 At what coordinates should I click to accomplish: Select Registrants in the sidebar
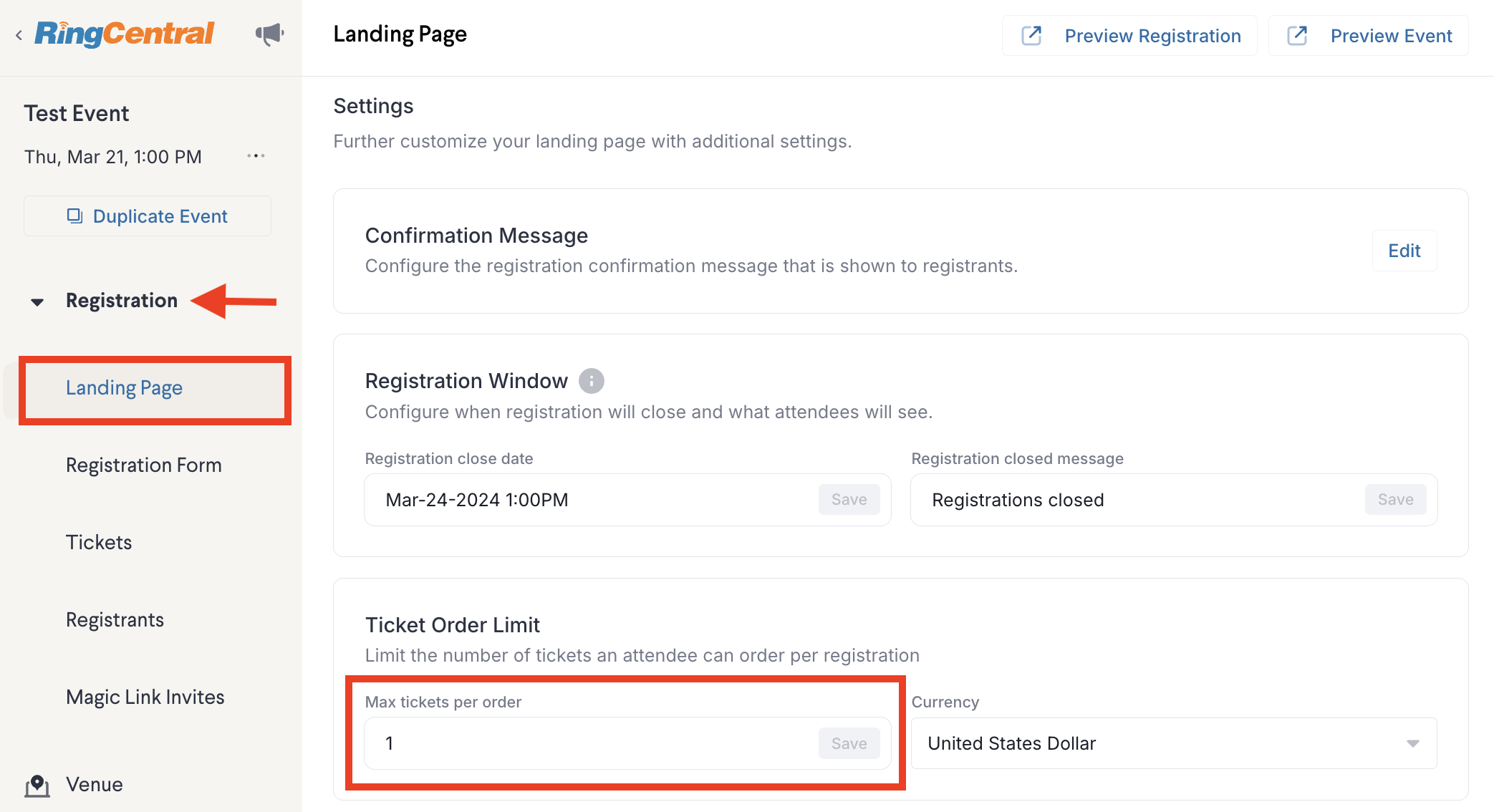[115, 620]
